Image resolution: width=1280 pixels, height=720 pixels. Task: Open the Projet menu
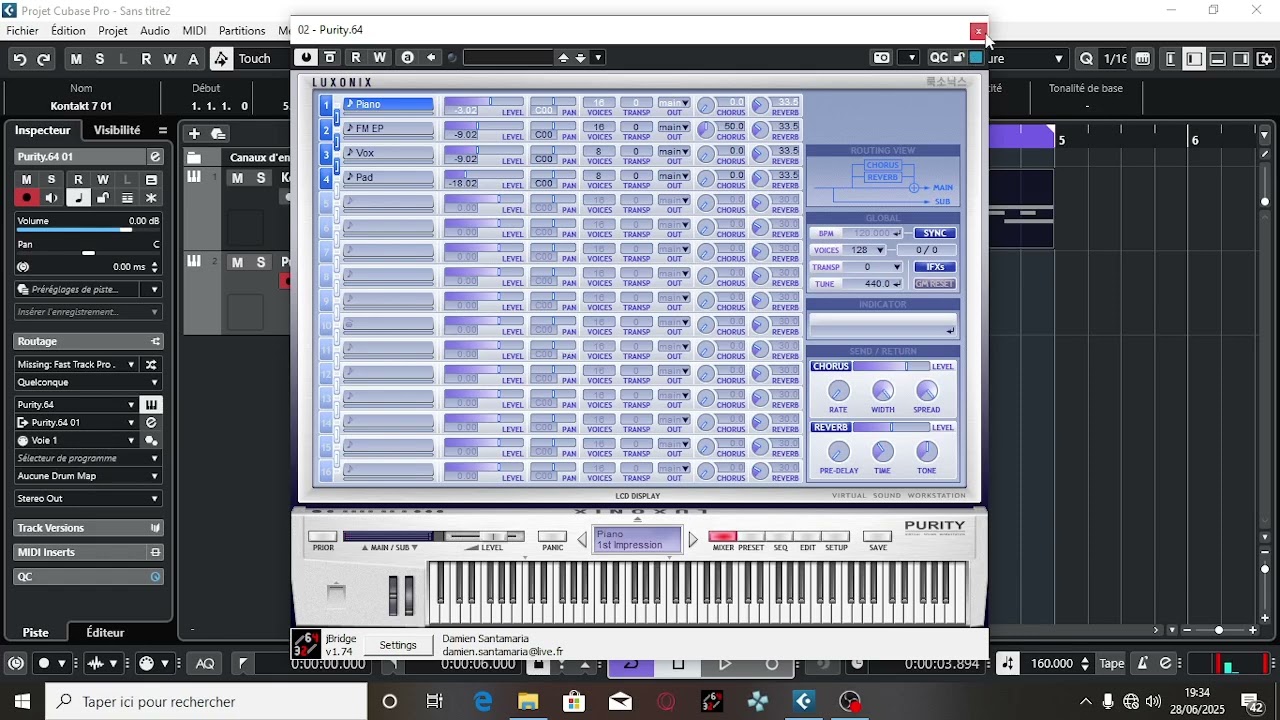(x=113, y=31)
